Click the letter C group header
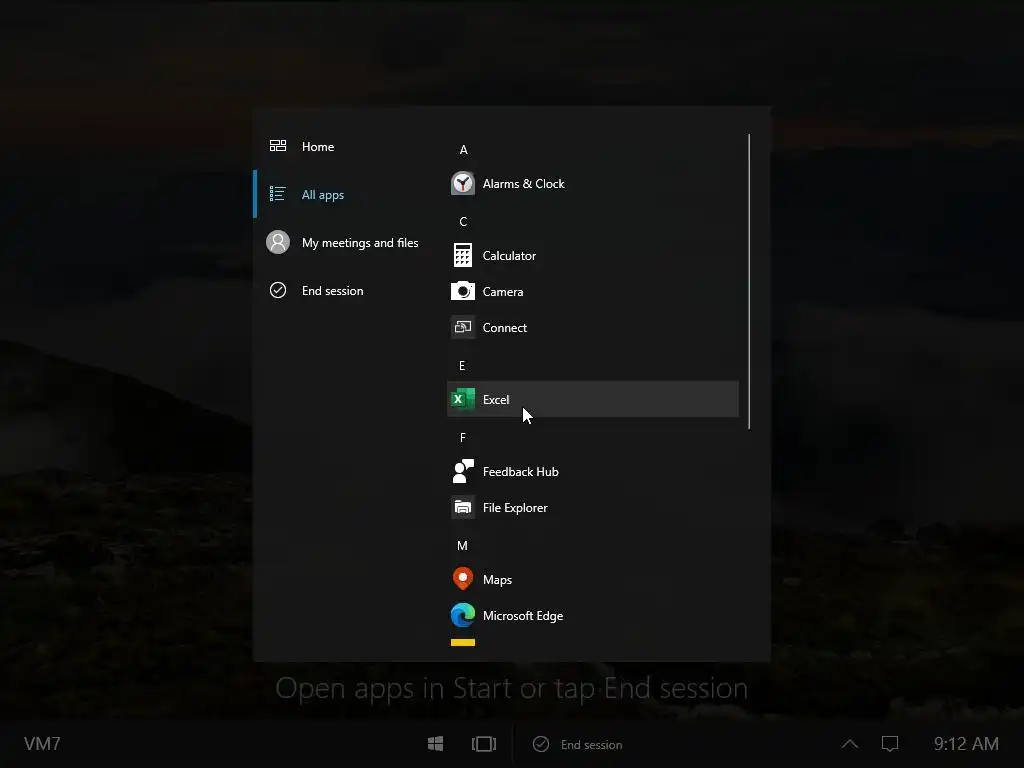Image resolution: width=1024 pixels, height=768 pixels. point(463,221)
